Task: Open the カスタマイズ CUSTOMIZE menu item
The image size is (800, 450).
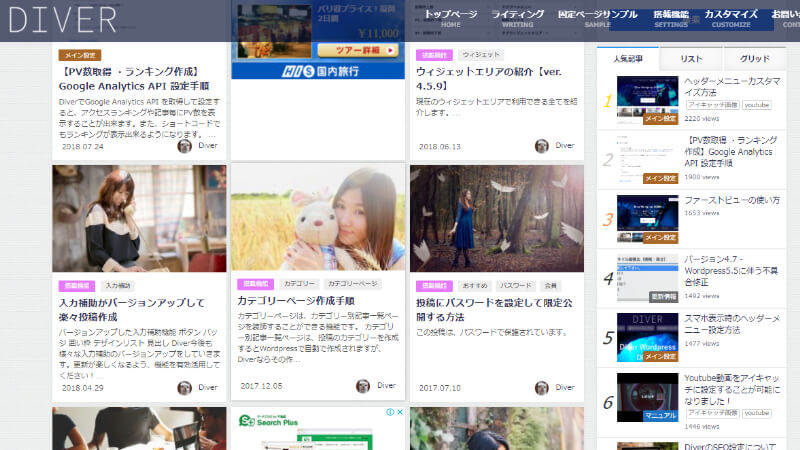Action: (731, 18)
